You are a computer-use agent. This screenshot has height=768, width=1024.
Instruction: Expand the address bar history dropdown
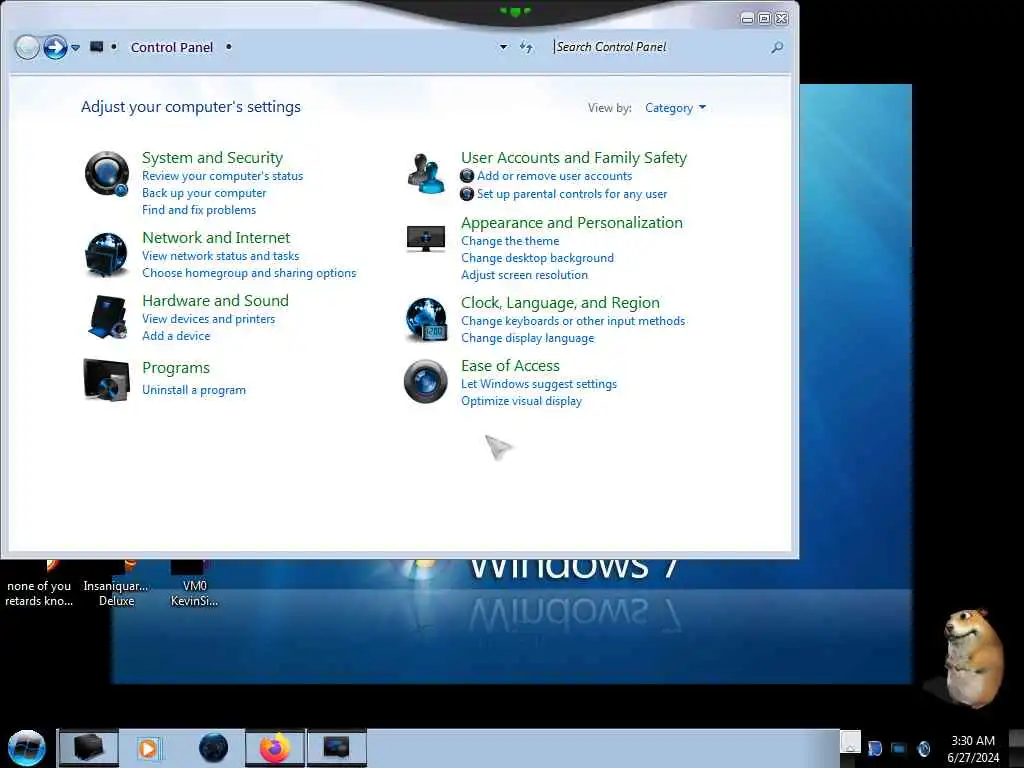click(x=504, y=47)
